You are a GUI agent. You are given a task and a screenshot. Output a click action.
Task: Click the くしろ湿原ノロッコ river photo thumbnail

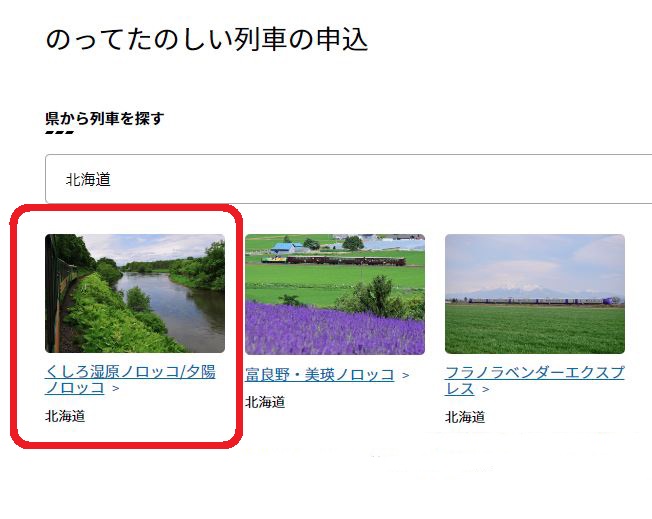click(135, 294)
